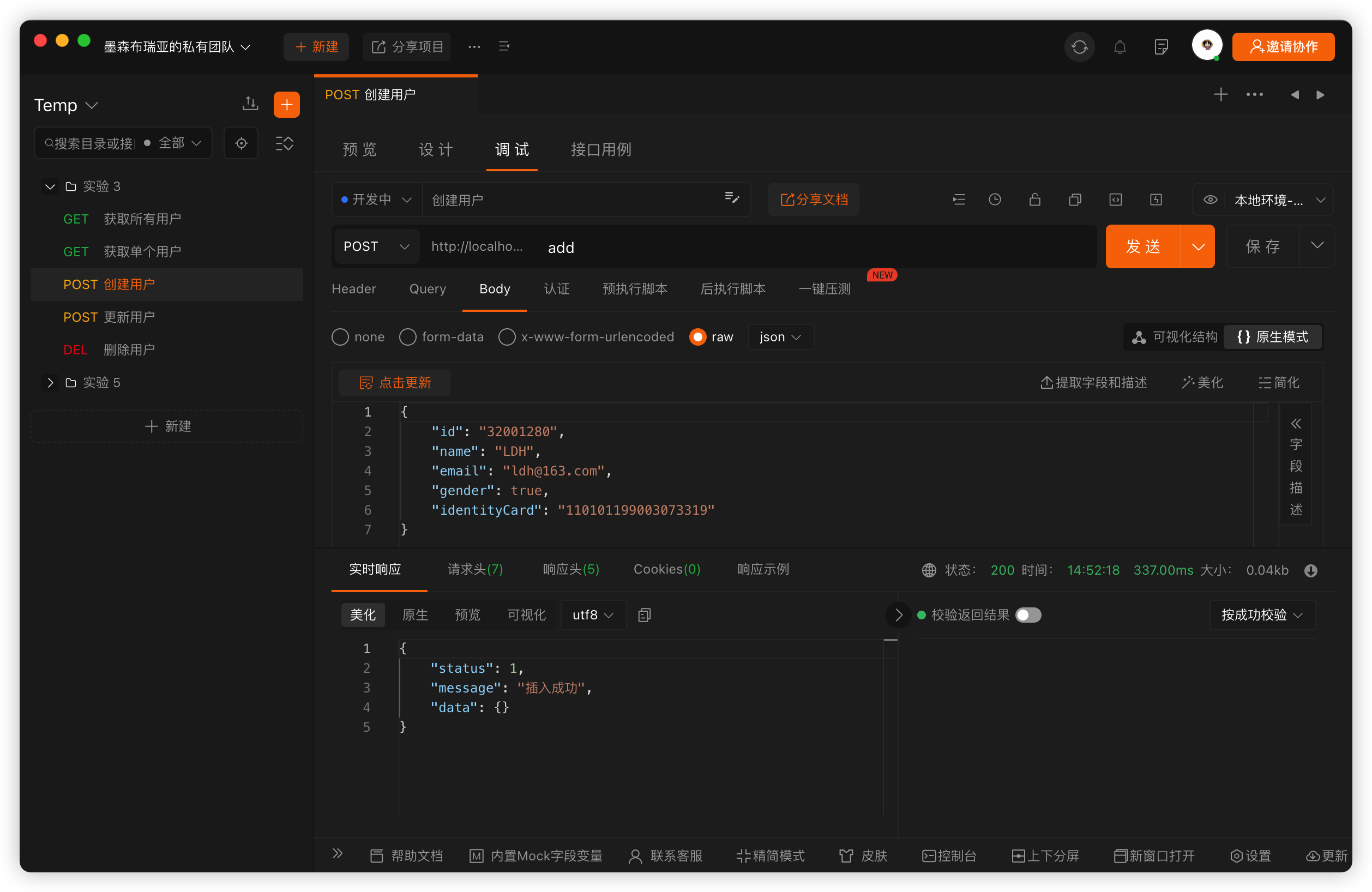This screenshot has width=1372, height=892.
Task: Download response with the download icon
Action: point(1311,570)
